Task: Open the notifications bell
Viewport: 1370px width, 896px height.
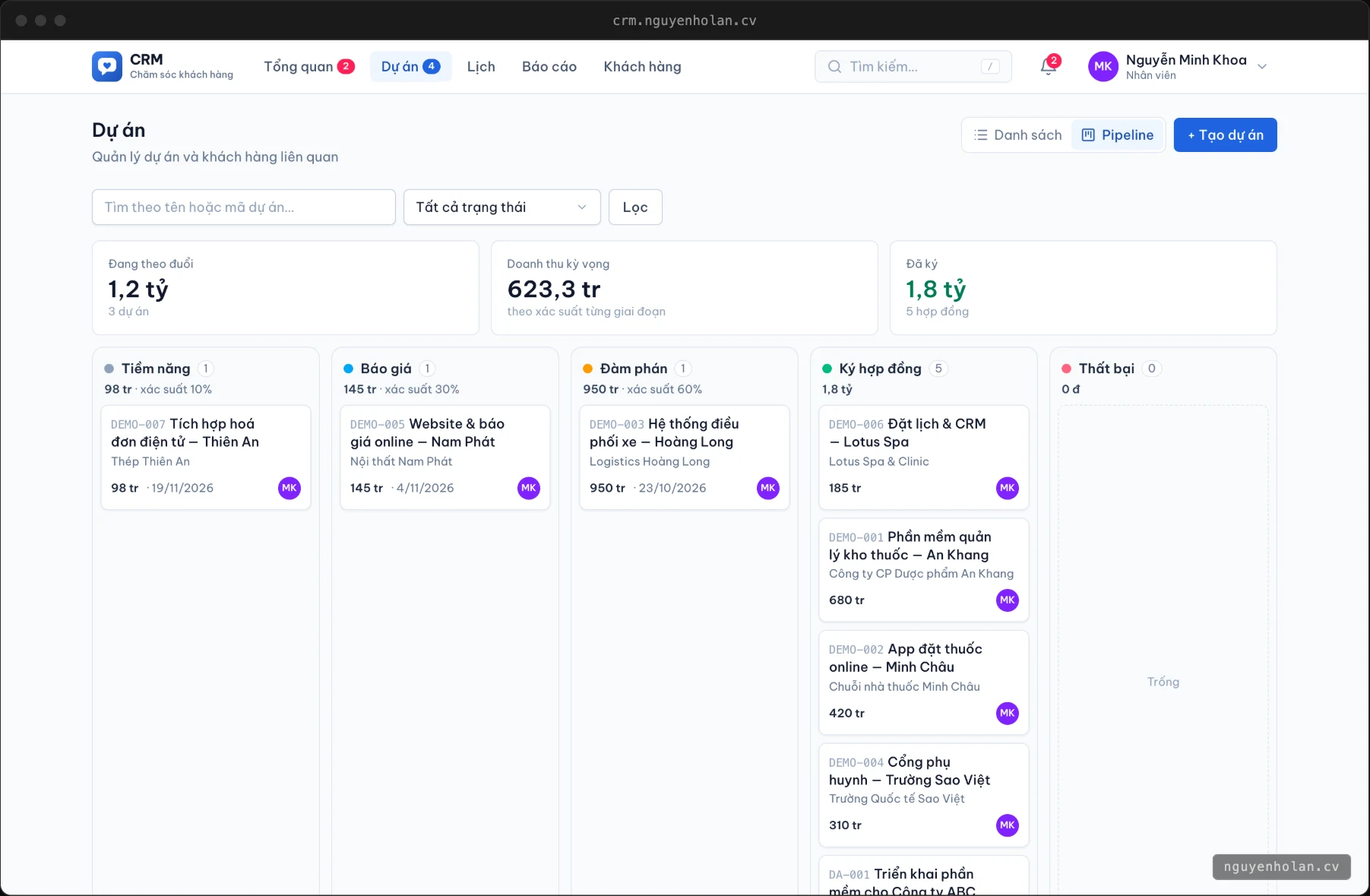Action: [1049, 66]
